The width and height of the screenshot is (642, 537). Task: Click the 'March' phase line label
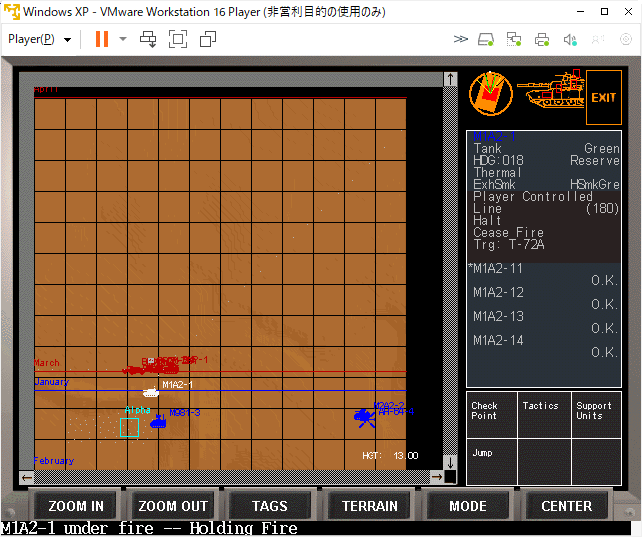[47, 363]
